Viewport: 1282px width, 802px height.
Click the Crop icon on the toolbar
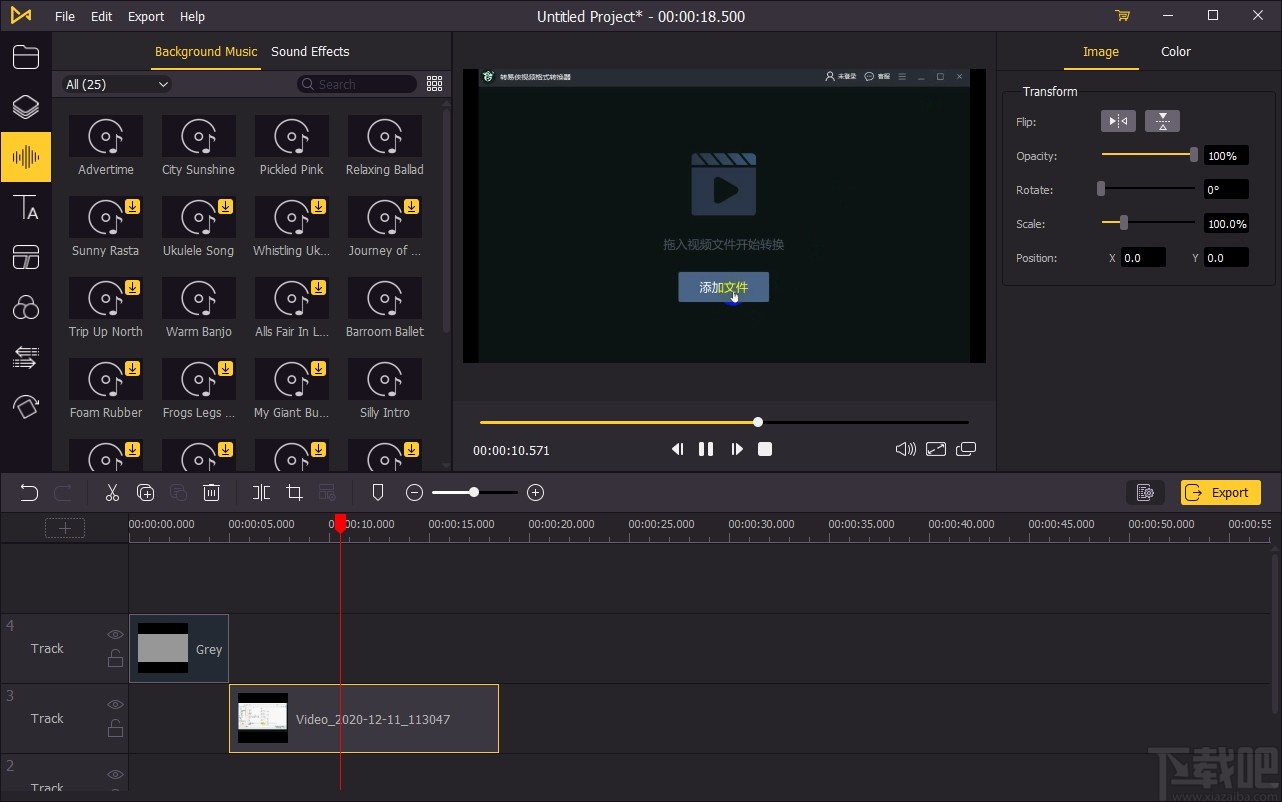click(294, 492)
